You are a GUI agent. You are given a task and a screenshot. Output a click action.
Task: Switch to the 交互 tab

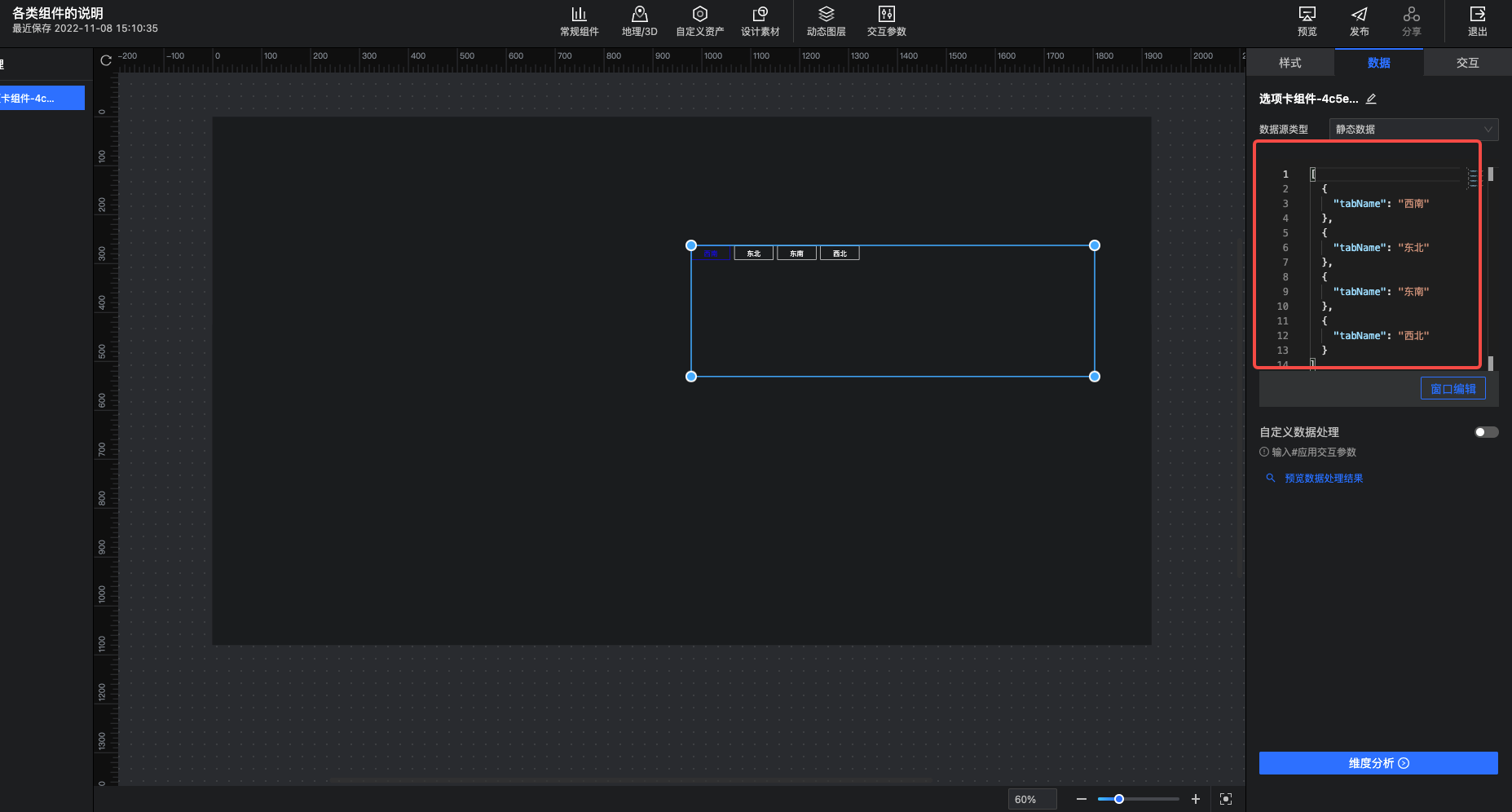tap(1467, 63)
